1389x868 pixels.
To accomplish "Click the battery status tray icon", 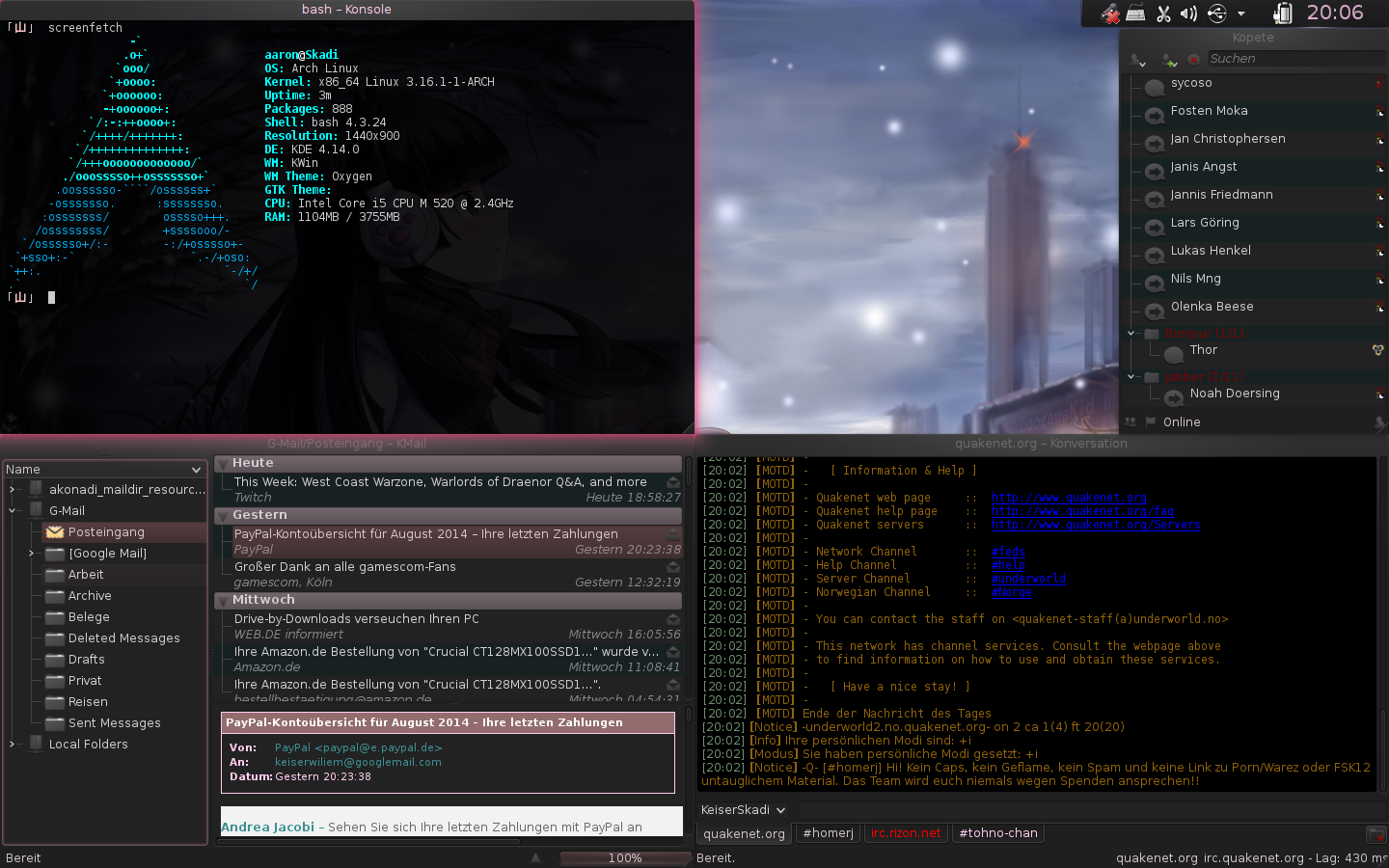I will tap(1283, 14).
